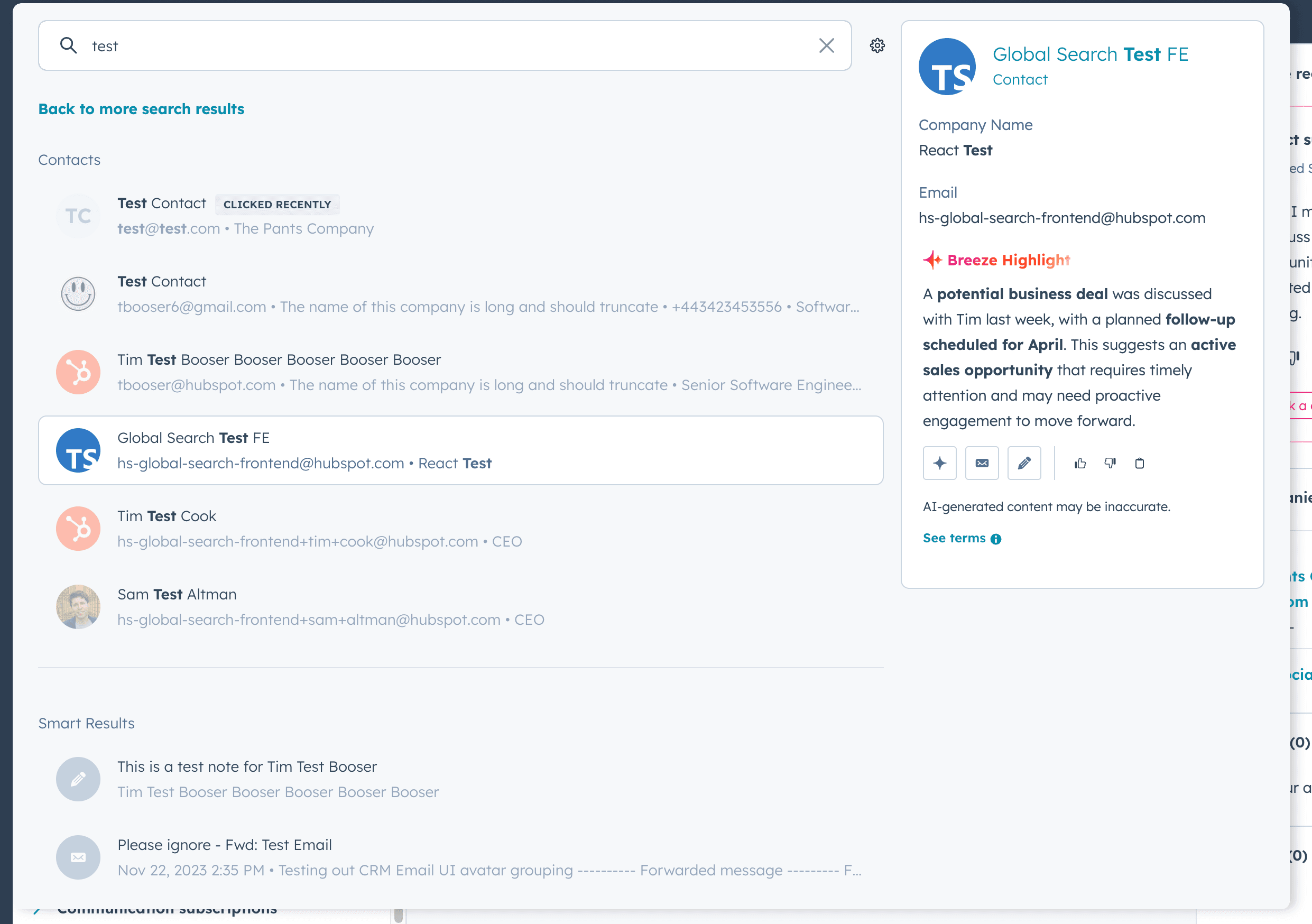The height and width of the screenshot is (924, 1312).
Task: Click Back to more search results
Action: pos(141,108)
